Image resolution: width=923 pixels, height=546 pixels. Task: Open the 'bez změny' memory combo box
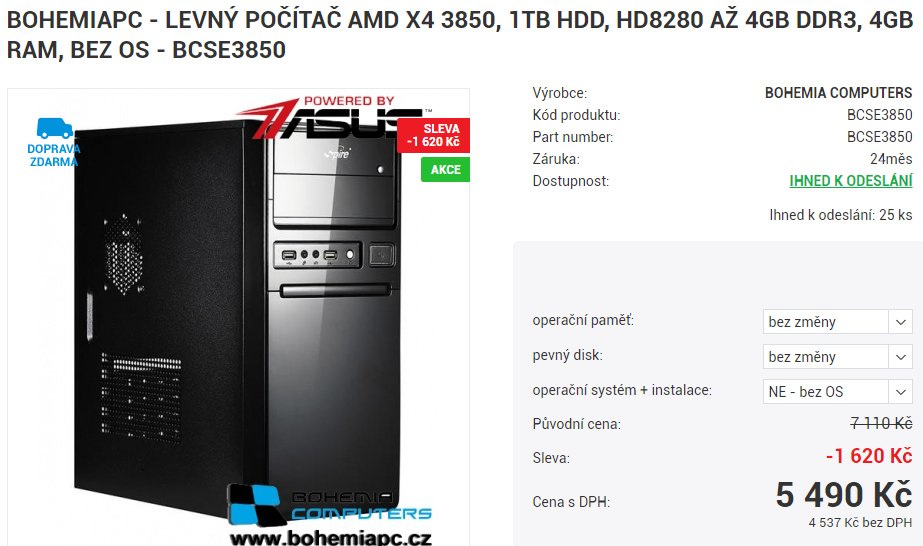[838, 322]
